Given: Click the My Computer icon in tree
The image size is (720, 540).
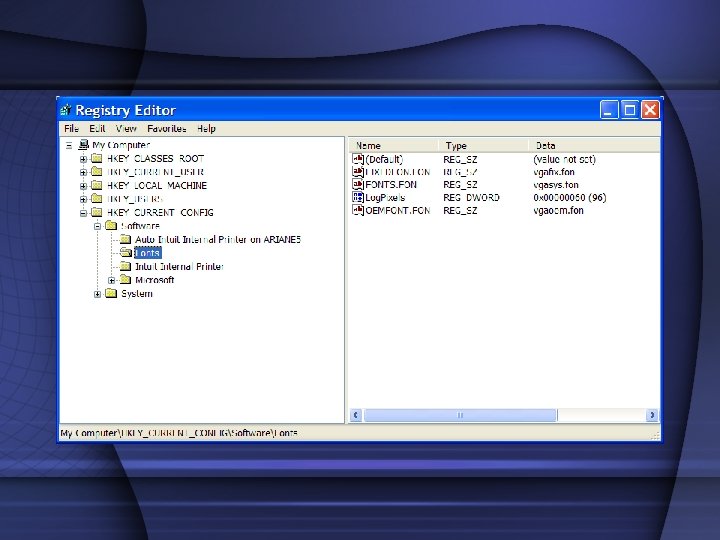Looking at the screenshot, I should point(83,145).
